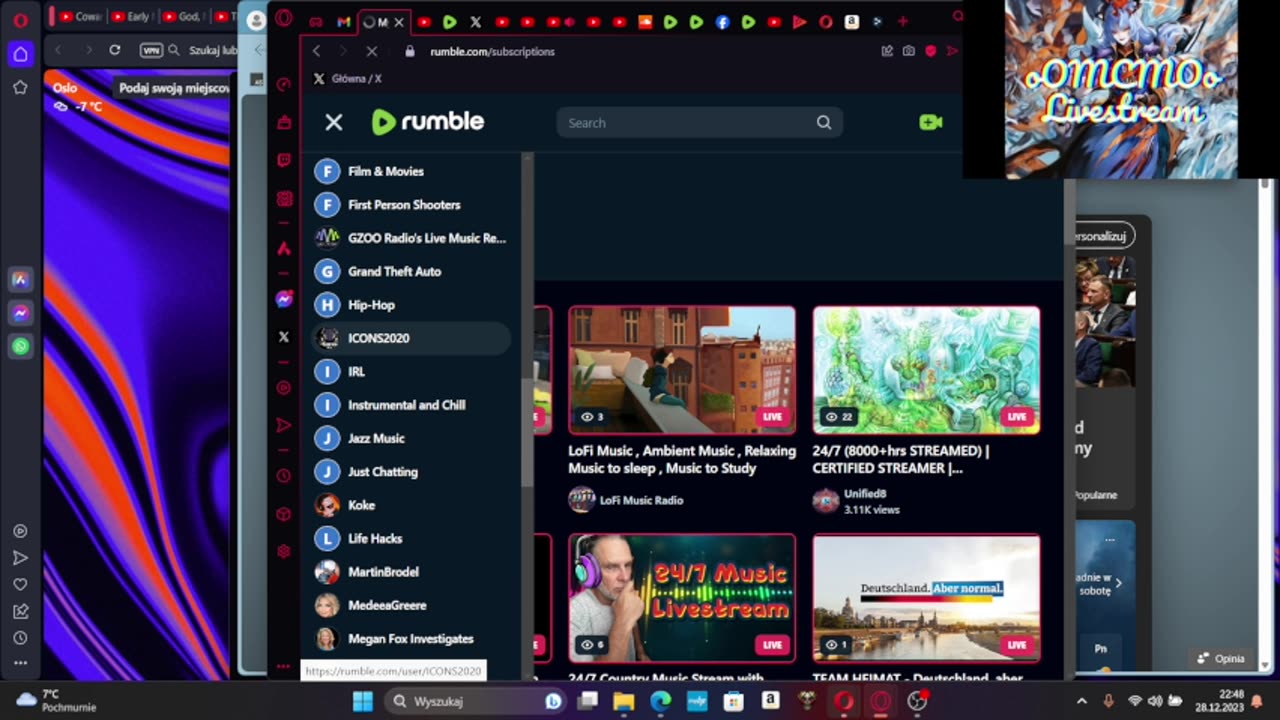Show hidden tray icons chevron
Image resolution: width=1280 pixels, height=720 pixels.
point(1081,701)
